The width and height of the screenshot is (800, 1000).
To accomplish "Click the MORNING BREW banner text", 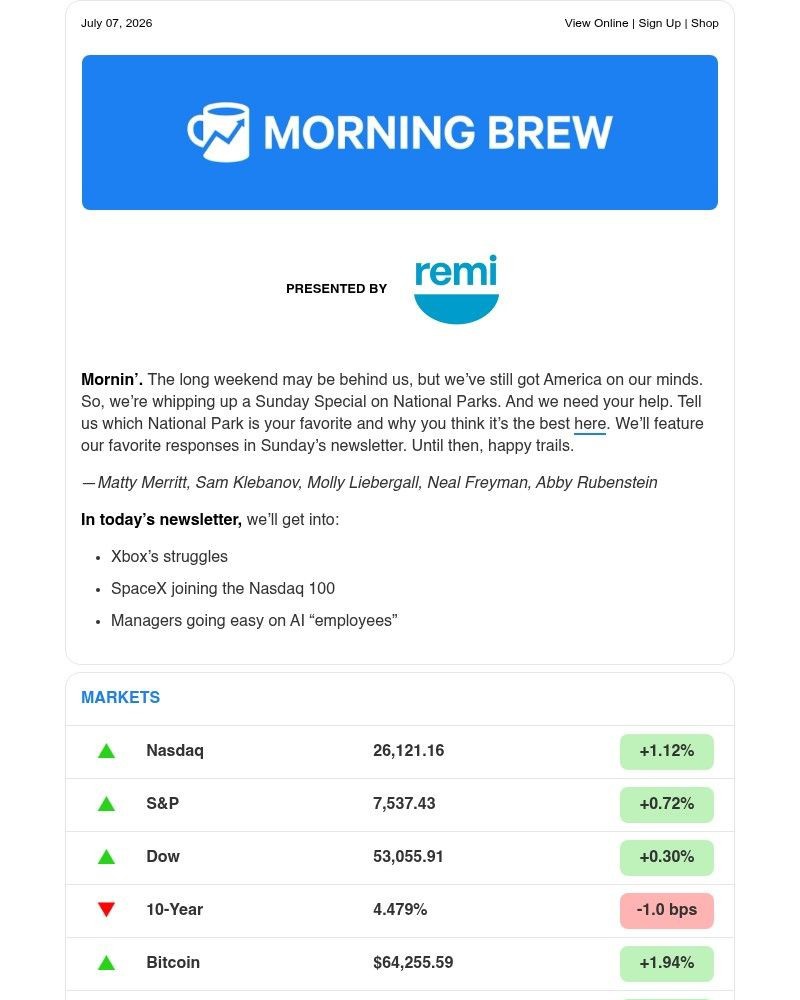I will click(x=438, y=132).
